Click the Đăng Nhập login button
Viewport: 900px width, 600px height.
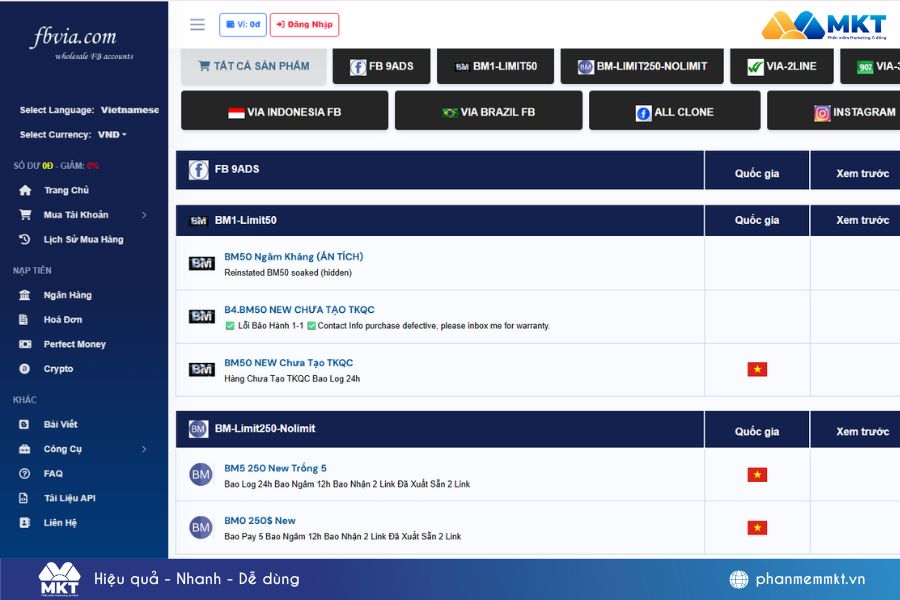tap(304, 25)
